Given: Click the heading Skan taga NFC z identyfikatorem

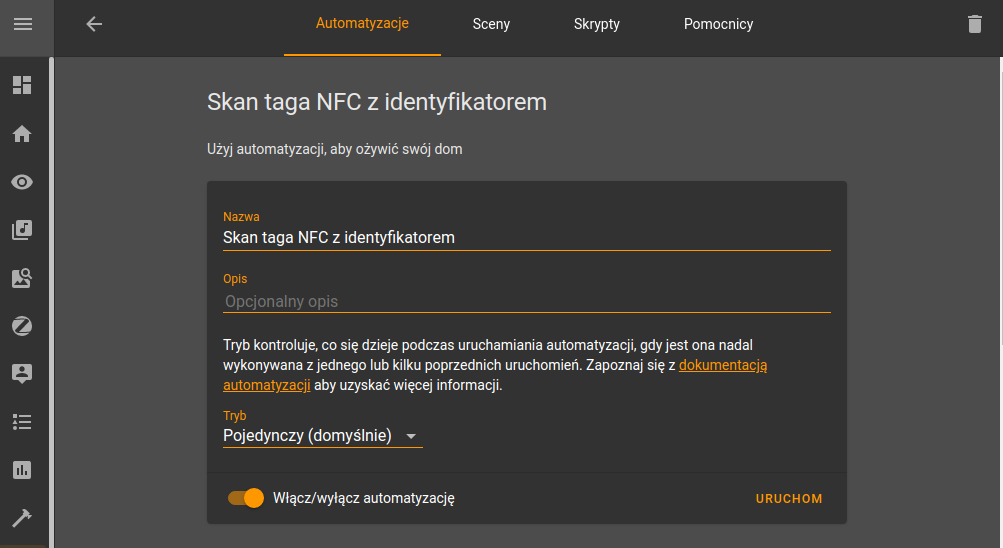Looking at the screenshot, I should click(x=377, y=102).
